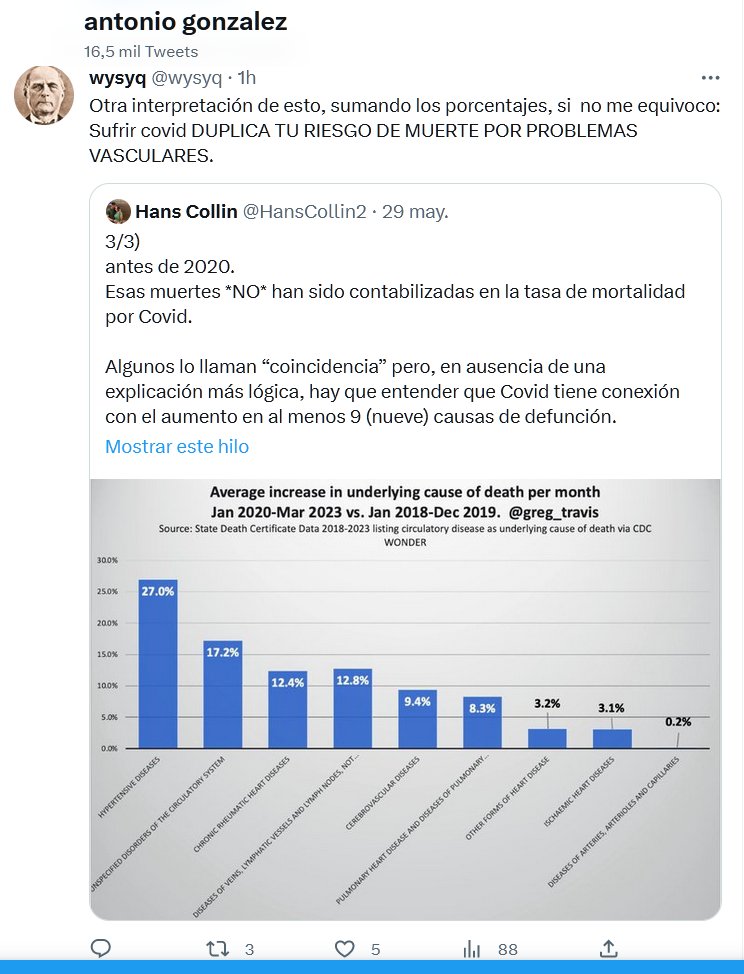744x974 pixels.
Task: Click the share upload icon
Action: click(x=608, y=948)
